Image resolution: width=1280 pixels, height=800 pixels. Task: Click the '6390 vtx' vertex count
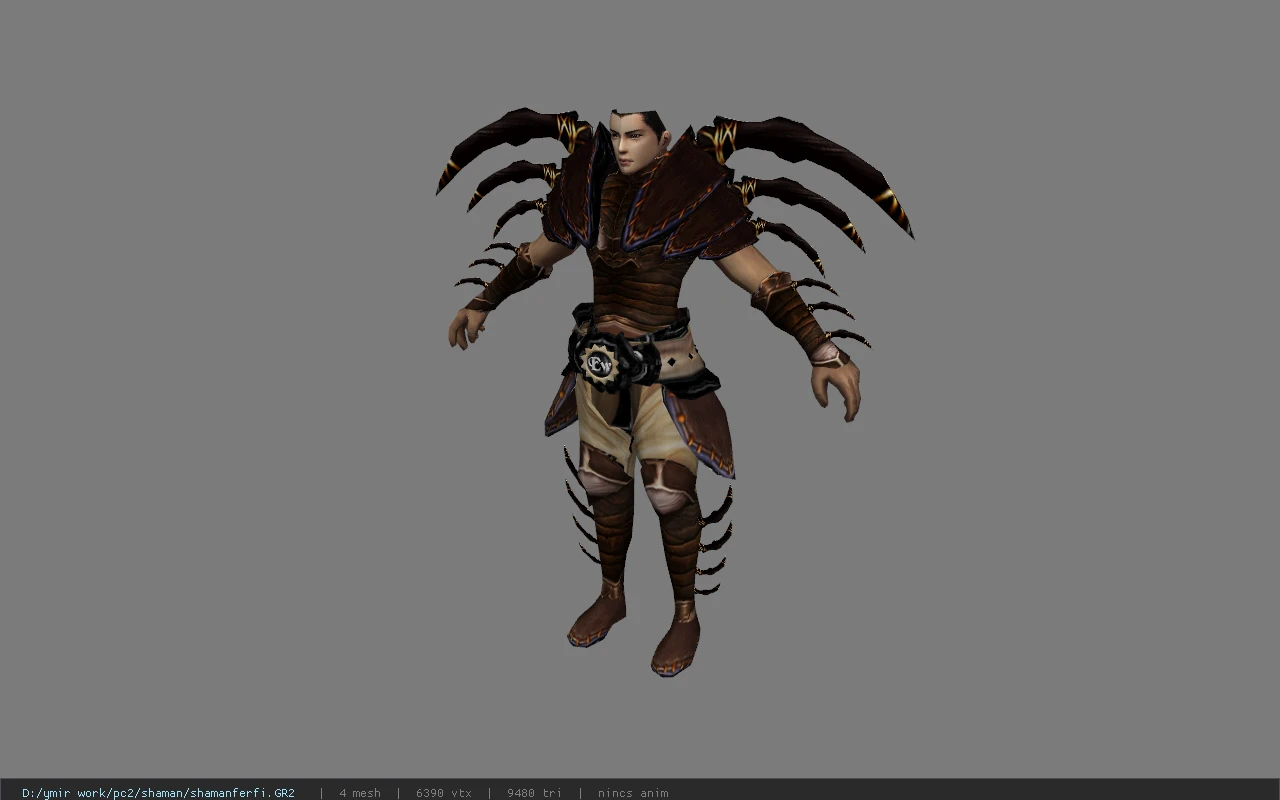coord(444,793)
